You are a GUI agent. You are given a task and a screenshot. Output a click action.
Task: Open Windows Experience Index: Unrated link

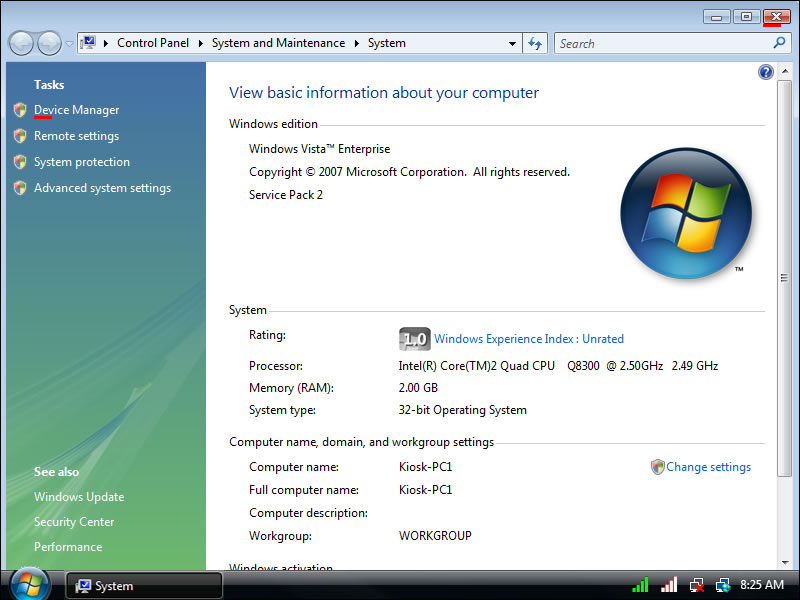coord(528,339)
